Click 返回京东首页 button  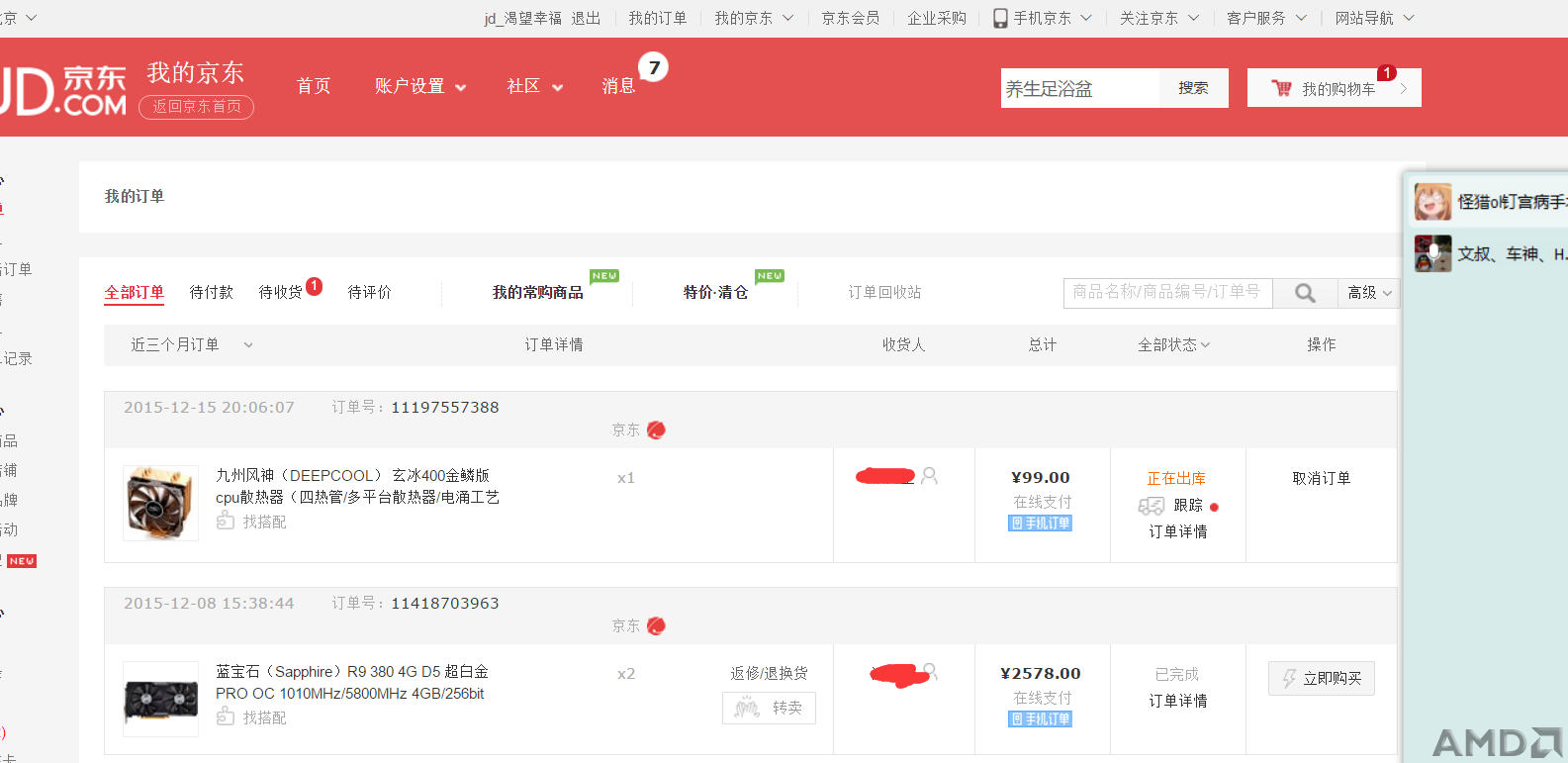(197, 107)
